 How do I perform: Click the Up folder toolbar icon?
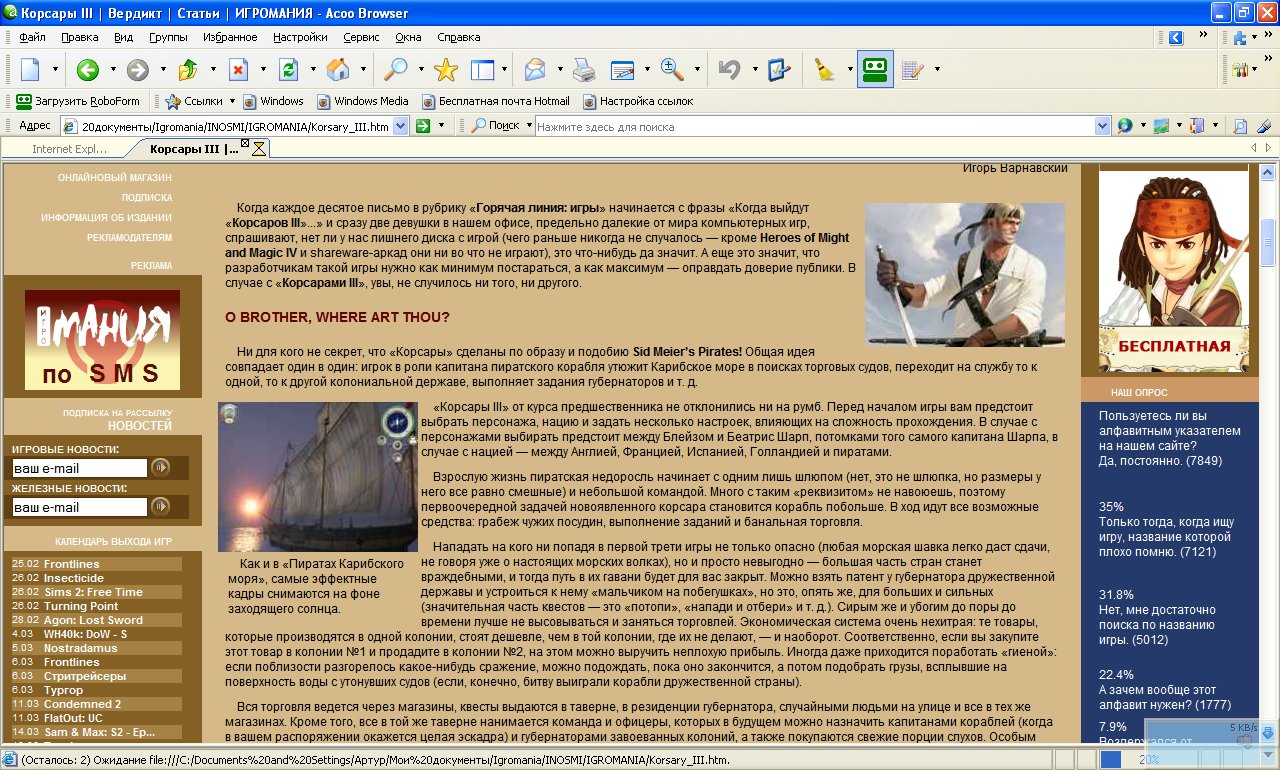point(188,70)
